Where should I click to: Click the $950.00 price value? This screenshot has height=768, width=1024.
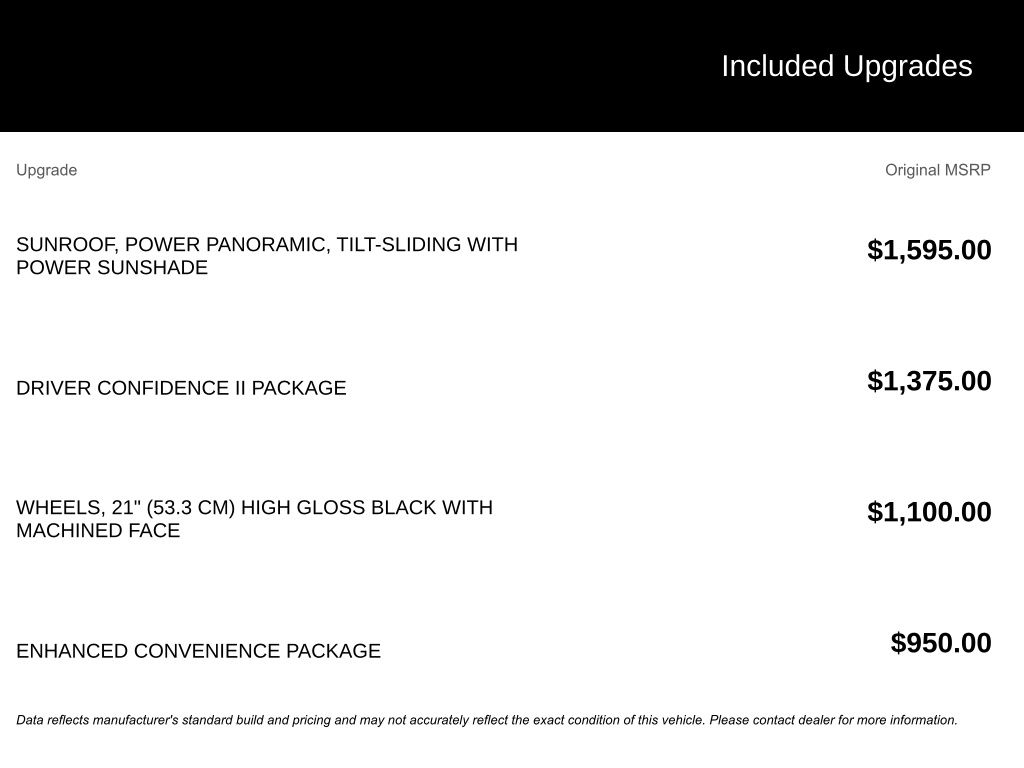coord(941,643)
